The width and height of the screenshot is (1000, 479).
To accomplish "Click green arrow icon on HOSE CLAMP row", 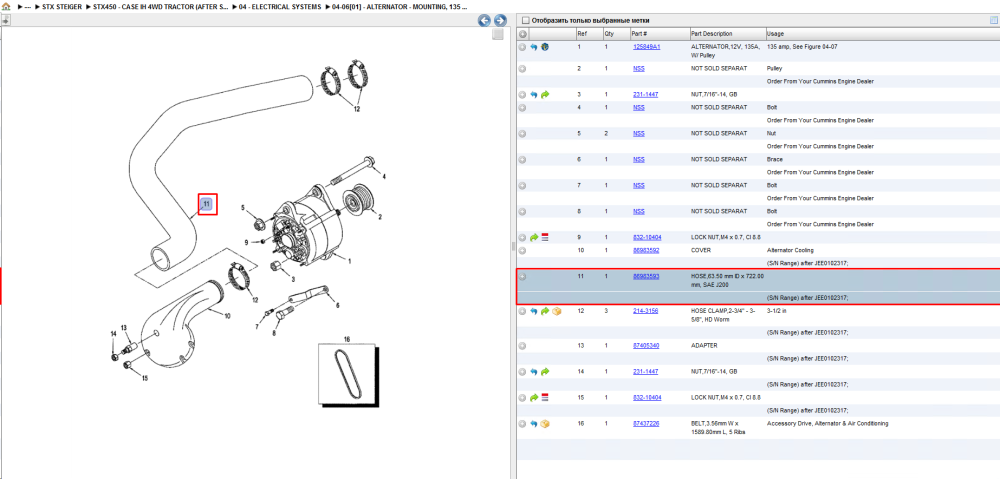I will pyautogui.click(x=545, y=311).
